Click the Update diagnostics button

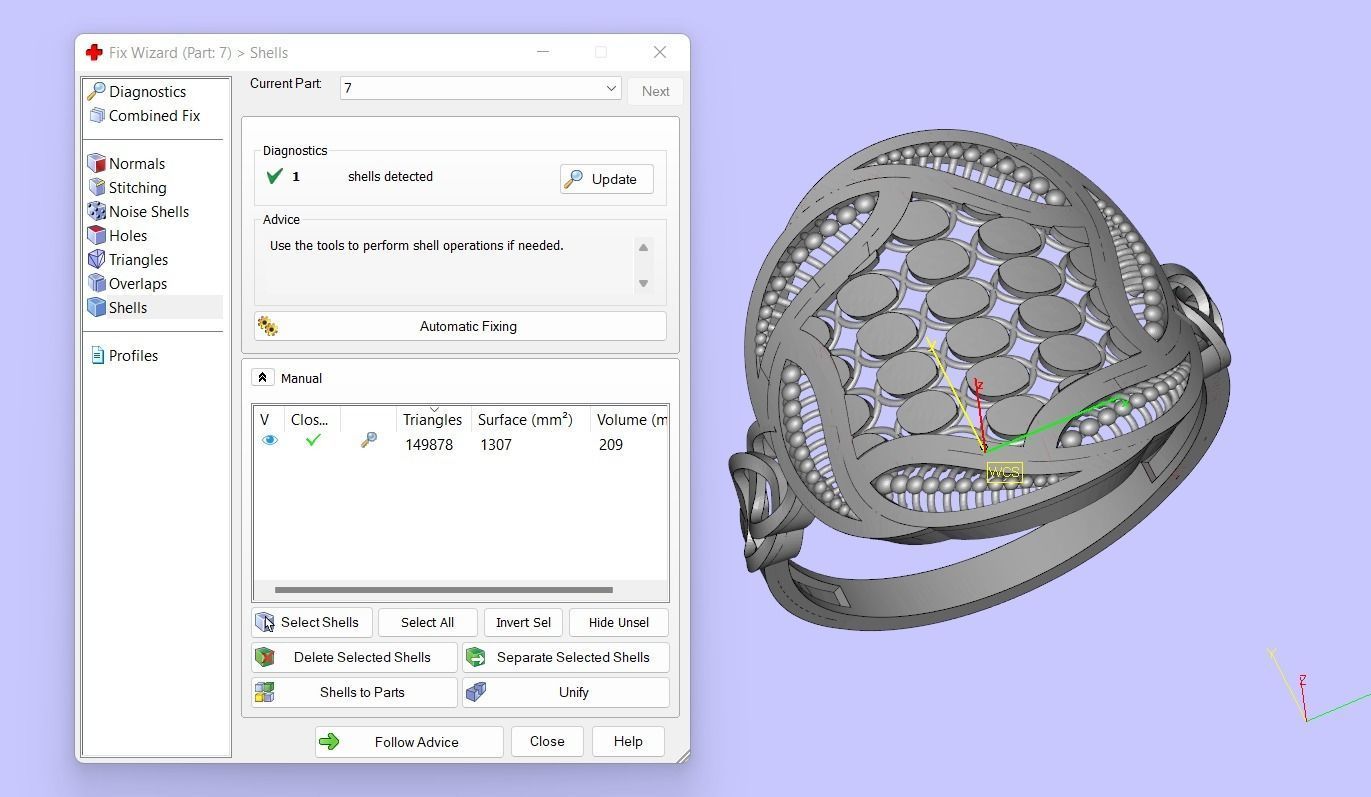click(607, 179)
